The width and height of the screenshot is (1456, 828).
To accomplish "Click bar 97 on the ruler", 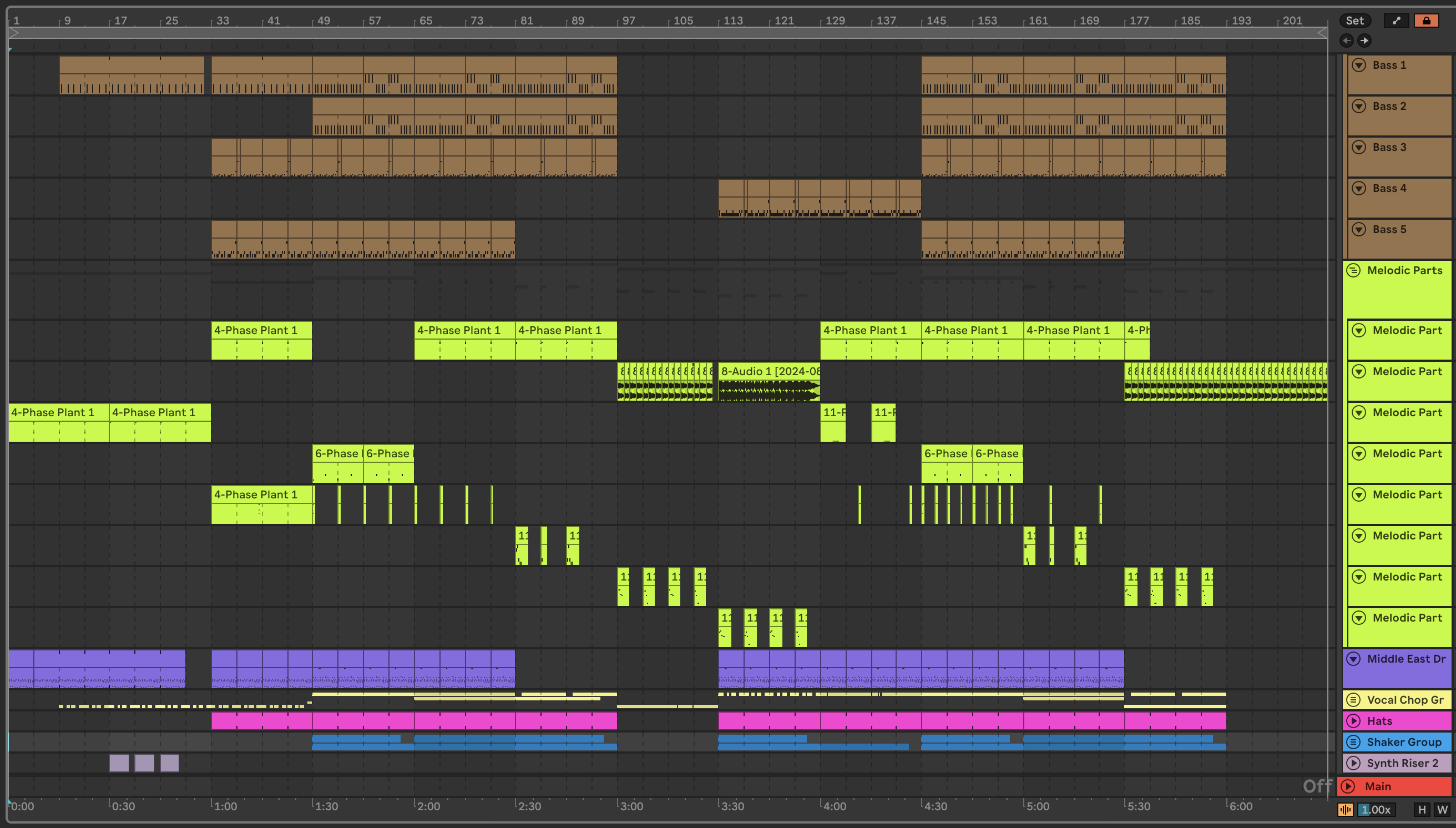I will point(628,21).
